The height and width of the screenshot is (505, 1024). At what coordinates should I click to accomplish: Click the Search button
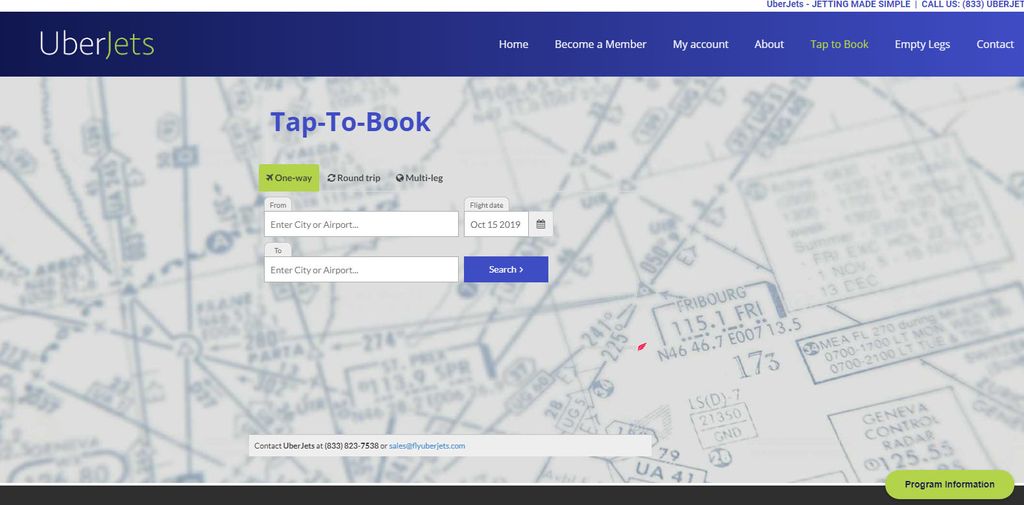coord(506,269)
